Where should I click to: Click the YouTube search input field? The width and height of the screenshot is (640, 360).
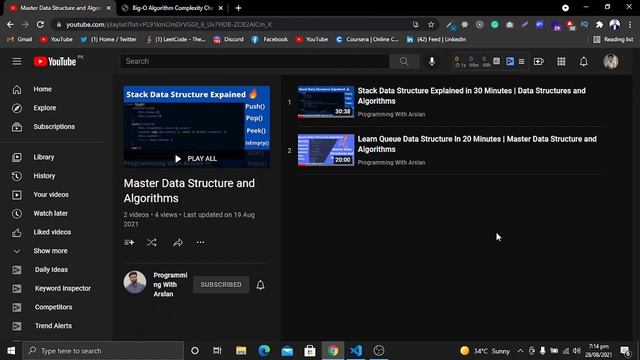255,61
